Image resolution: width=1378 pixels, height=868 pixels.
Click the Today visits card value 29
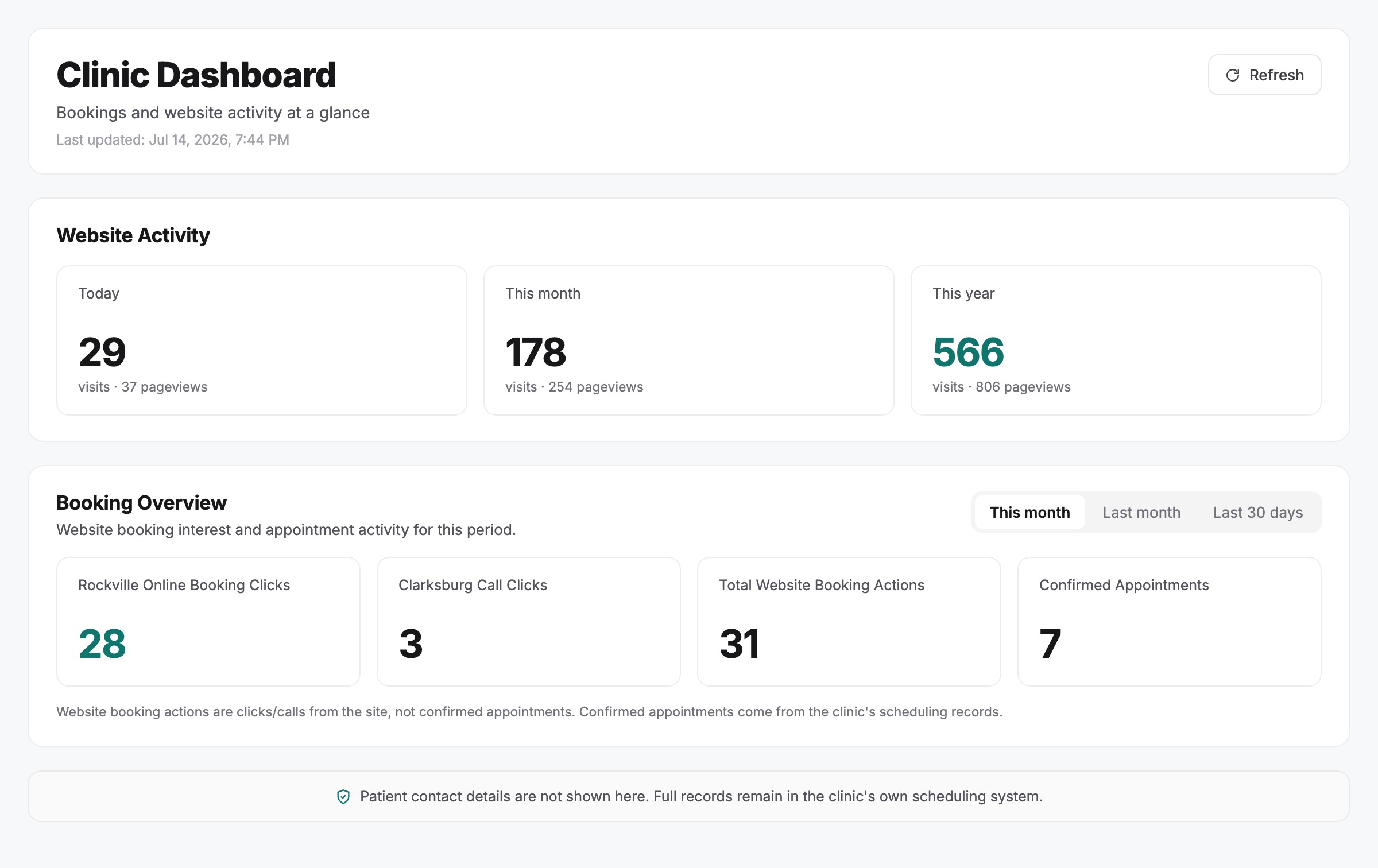[102, 352]
